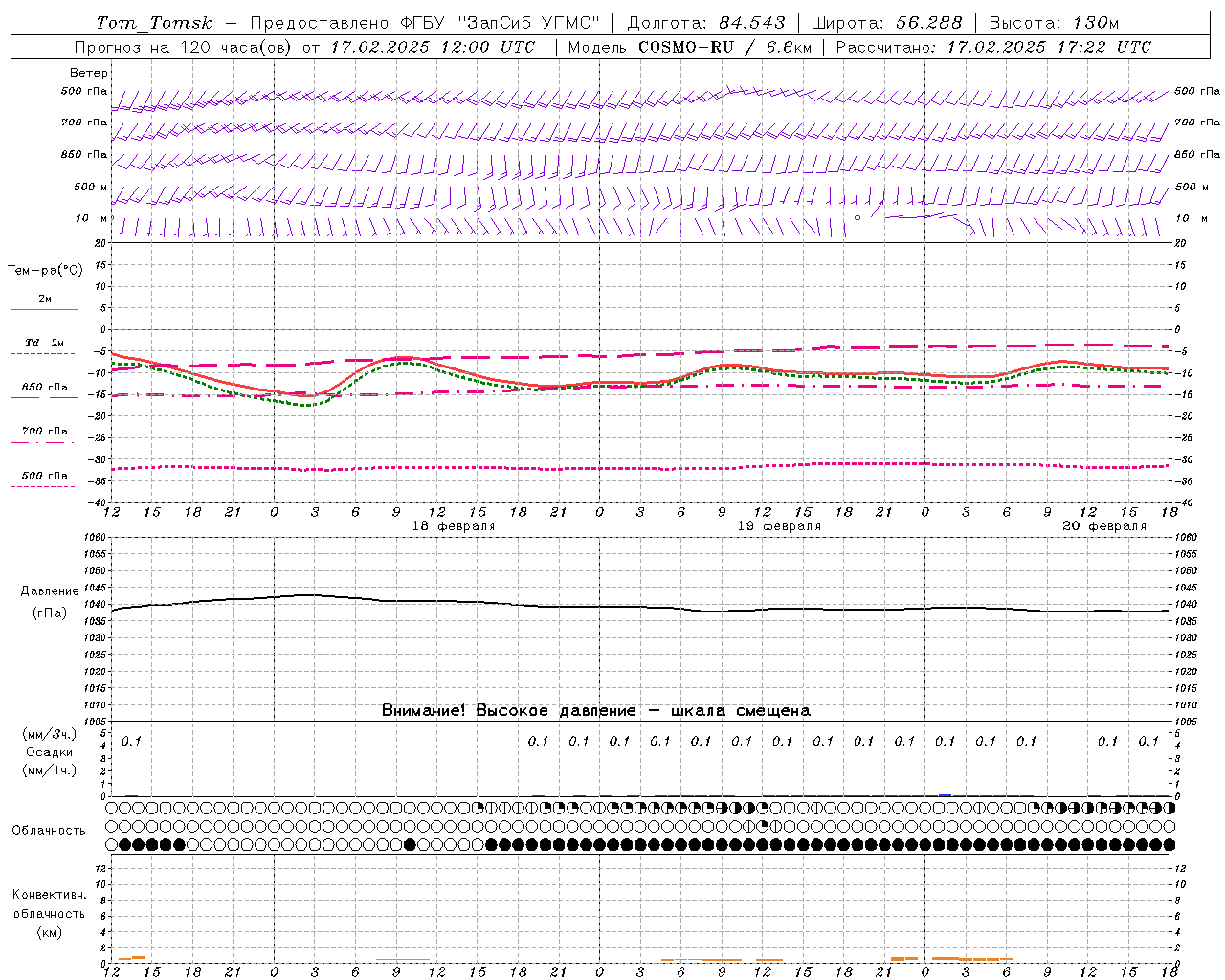Select the Облачность panel label
This screenshot has width=1225, height=980.
pos(49,831)
